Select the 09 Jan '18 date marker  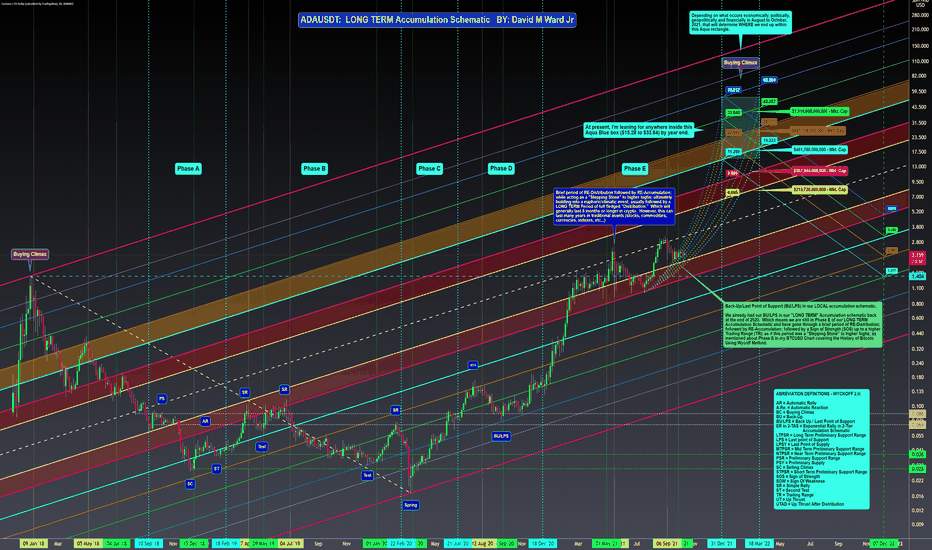click(x=33, y=543)
